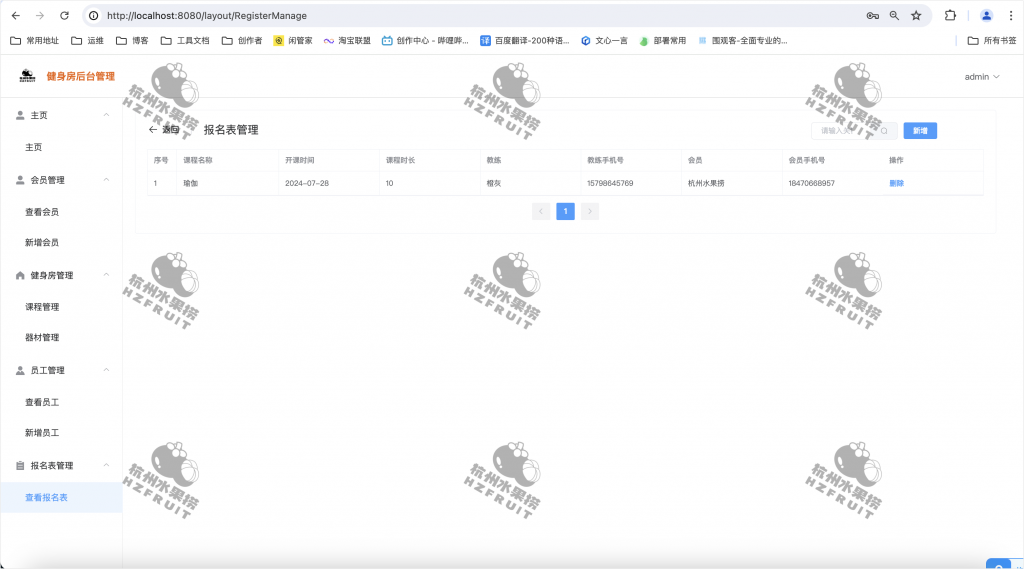Open the 工具文档 bookmarks folder
1024x569 pixels.
(185, 41)
